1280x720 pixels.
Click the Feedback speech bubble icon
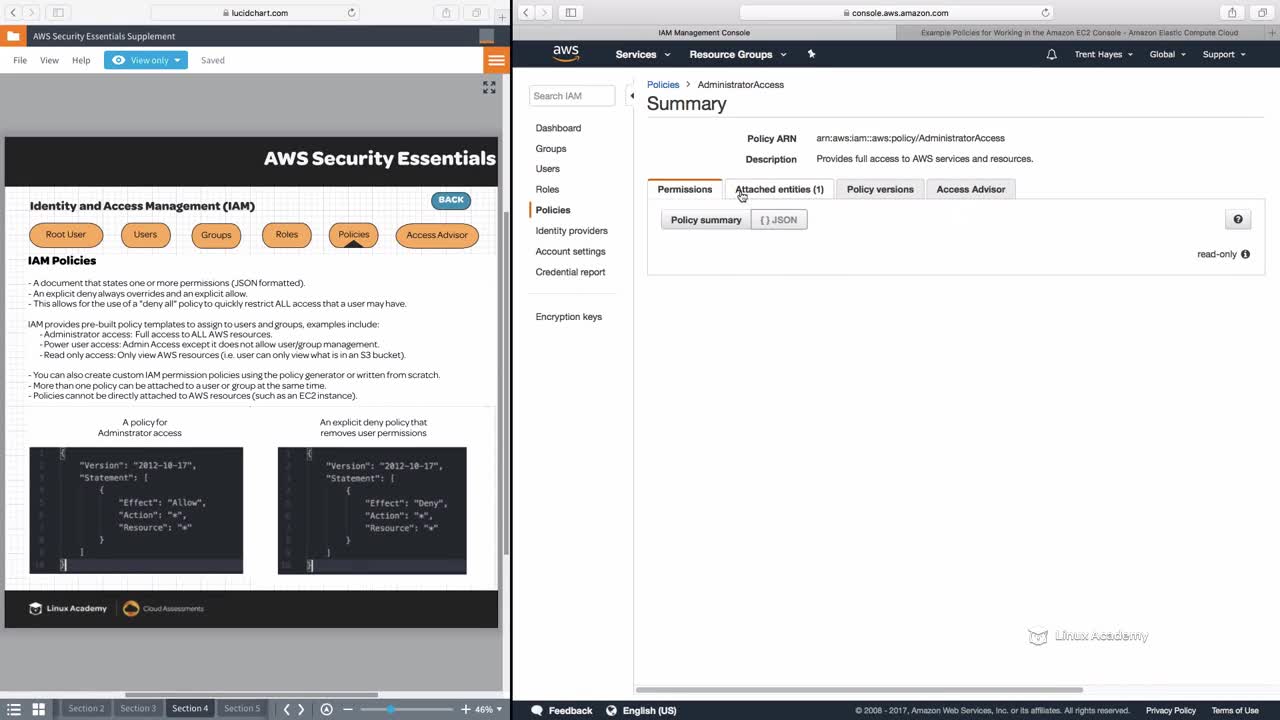pos(537,711)
